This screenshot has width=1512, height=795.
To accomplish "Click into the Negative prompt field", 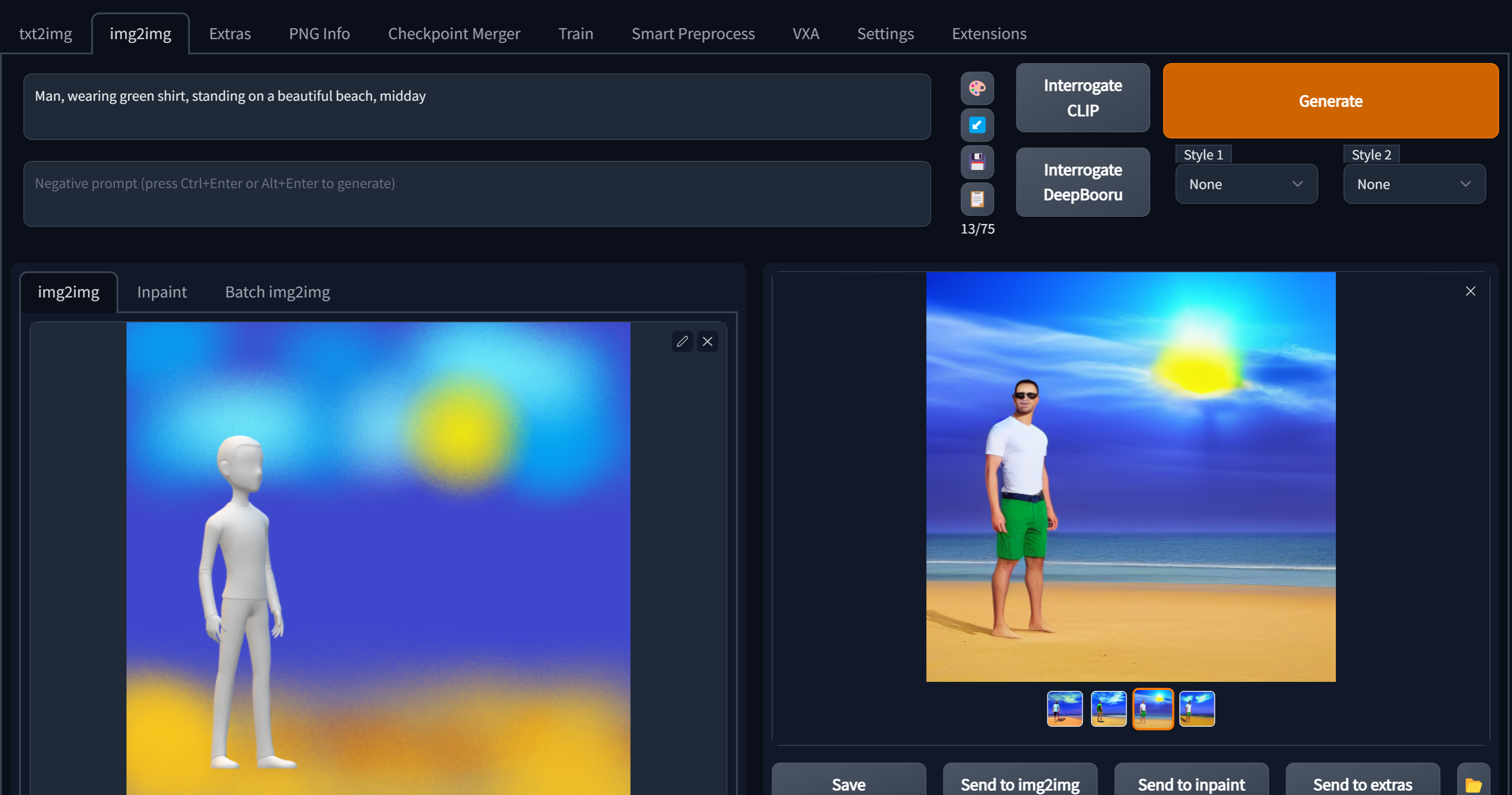I will pos(477,194).
